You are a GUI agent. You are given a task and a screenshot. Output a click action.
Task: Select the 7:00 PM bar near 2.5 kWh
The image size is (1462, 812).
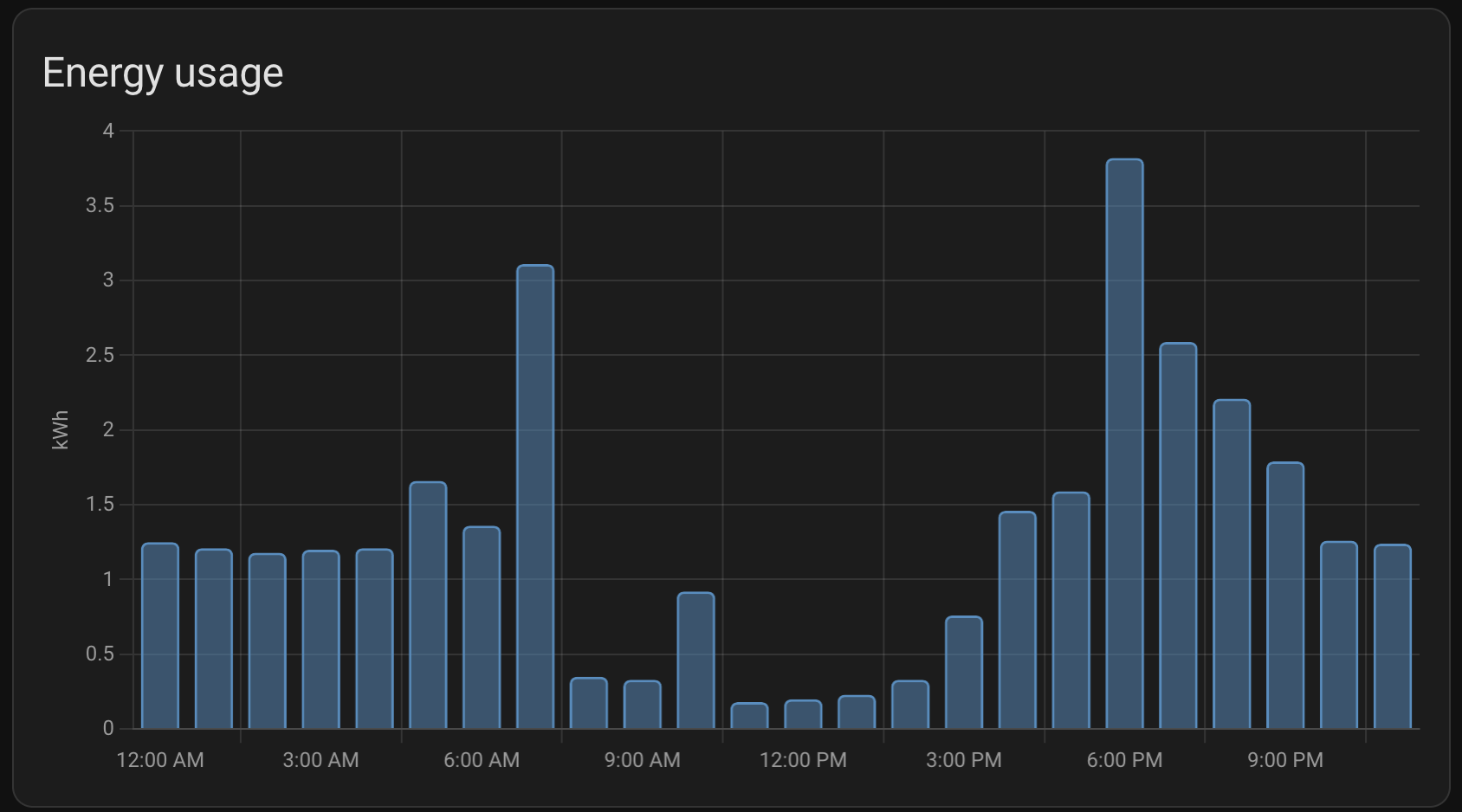[1178, 535]
